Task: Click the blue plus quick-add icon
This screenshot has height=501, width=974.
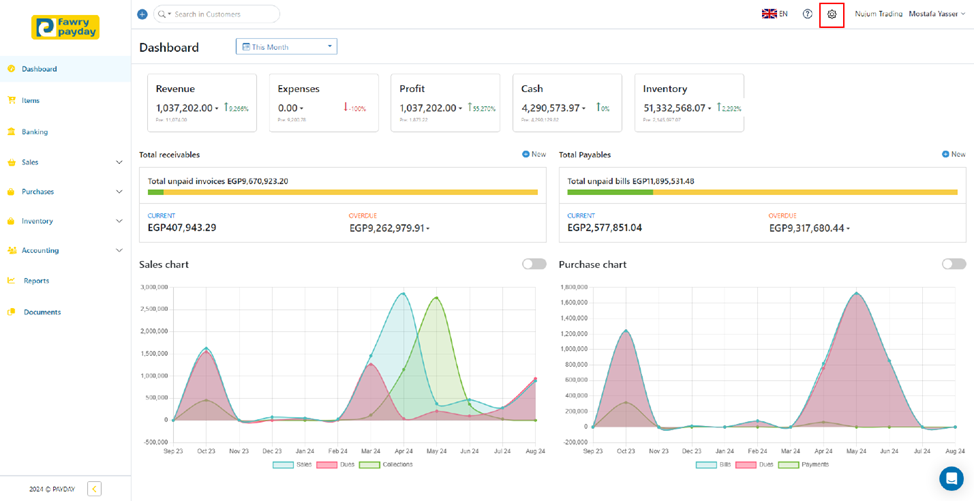Action: [x=142, y=15]
